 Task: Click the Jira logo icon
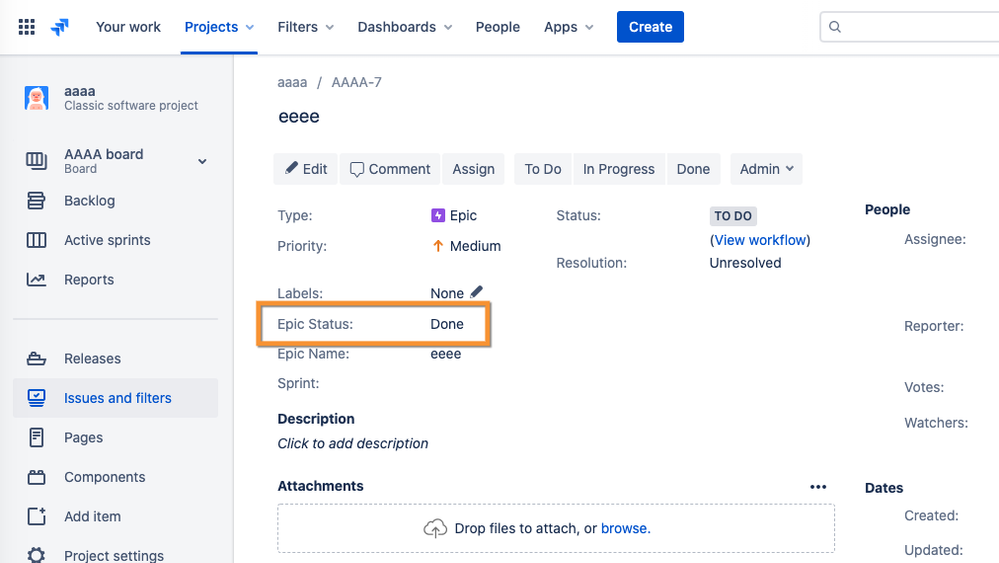[60, 27]
